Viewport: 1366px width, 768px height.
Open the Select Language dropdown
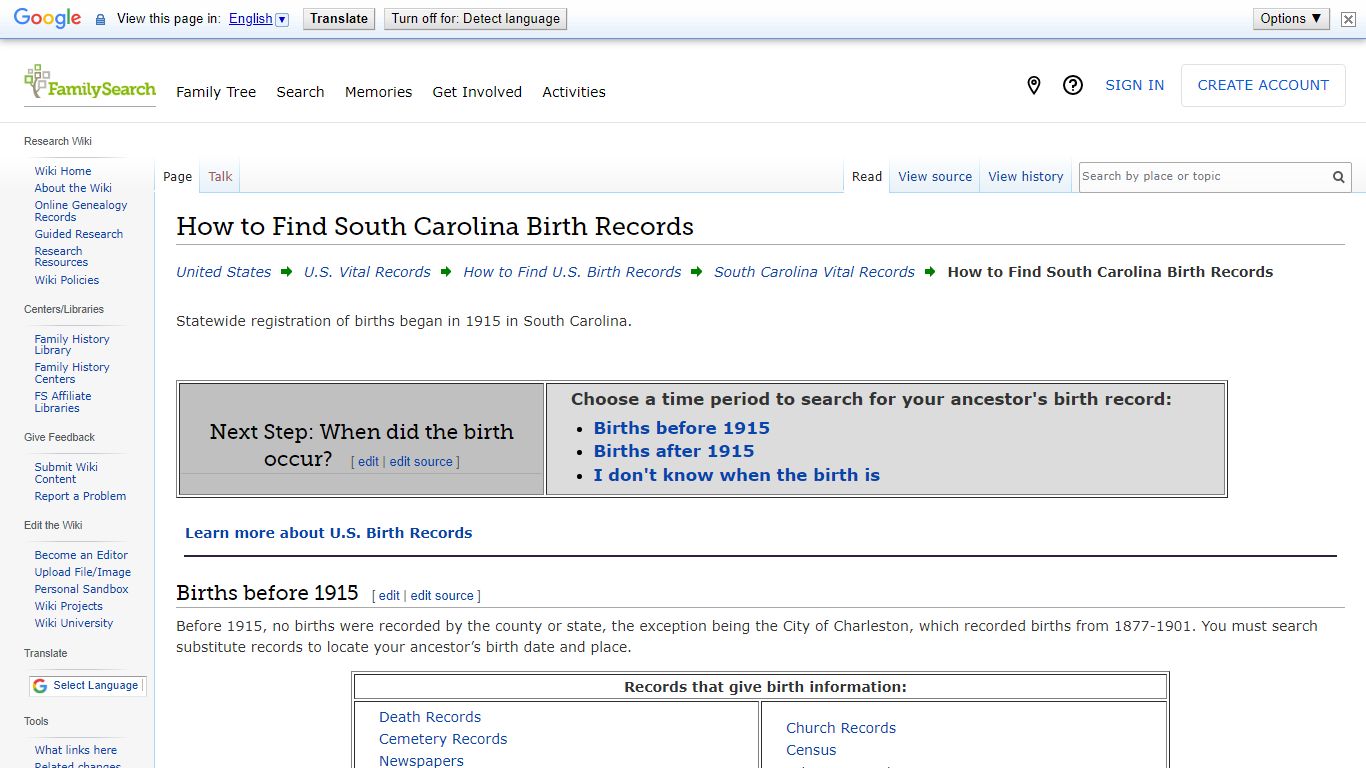(x=87, y=686)
